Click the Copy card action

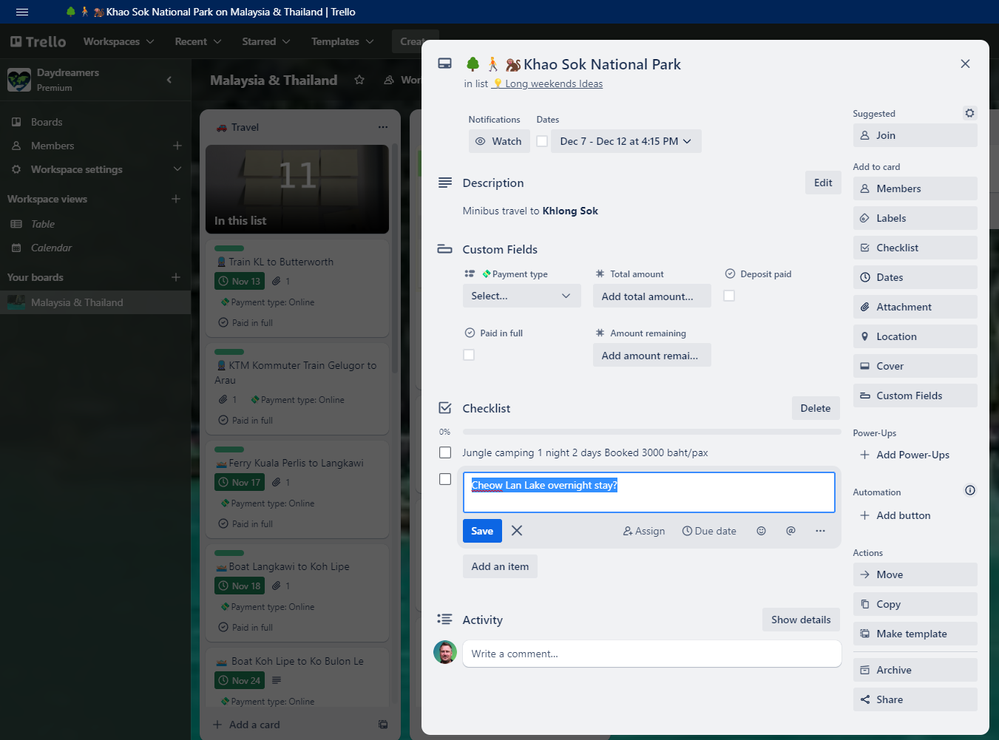915,604
